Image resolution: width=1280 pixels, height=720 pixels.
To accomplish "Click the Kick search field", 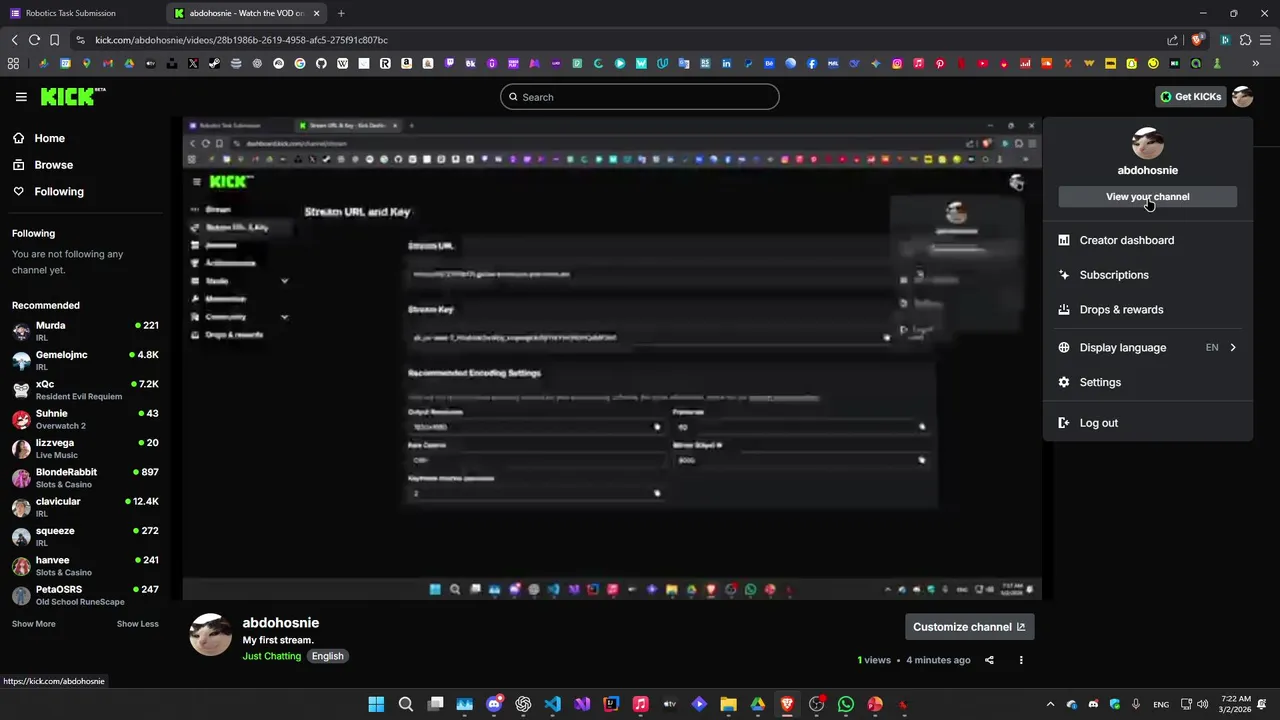I will point(640,97).
